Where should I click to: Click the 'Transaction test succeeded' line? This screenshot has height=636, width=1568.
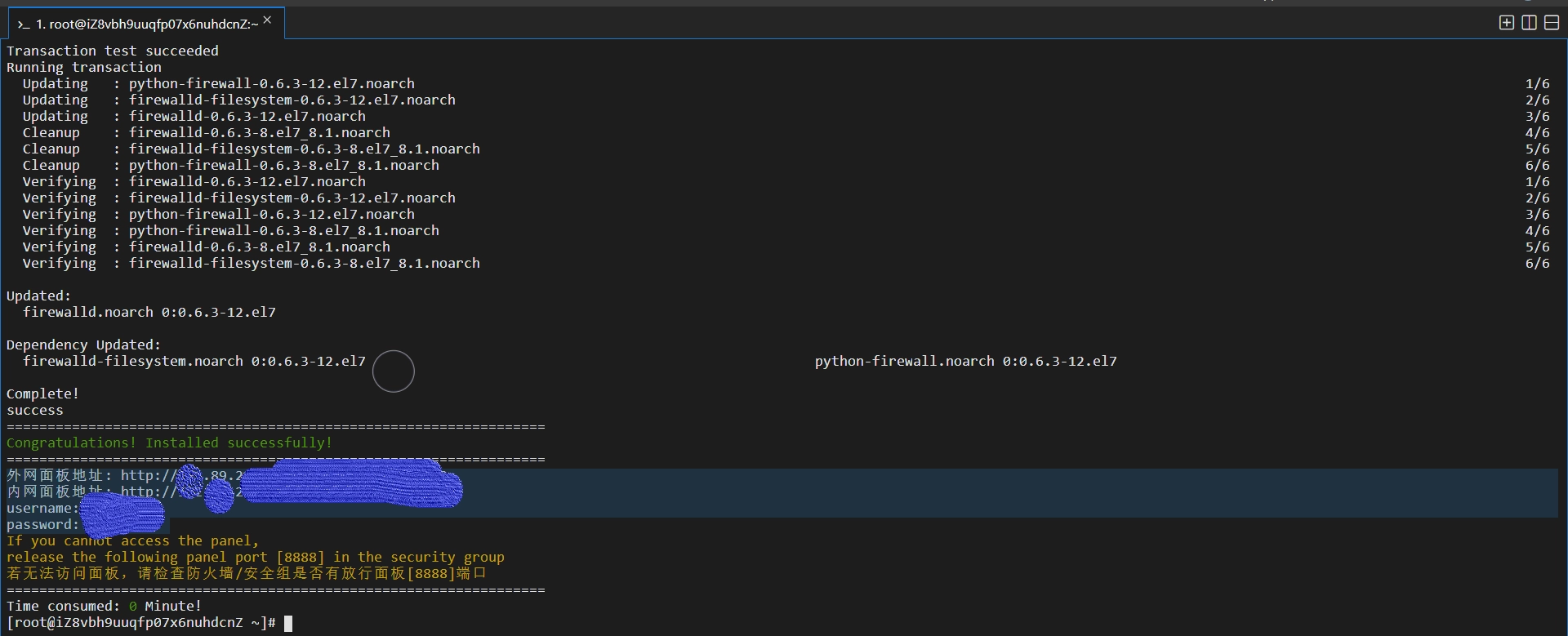(x=113, y=51)
